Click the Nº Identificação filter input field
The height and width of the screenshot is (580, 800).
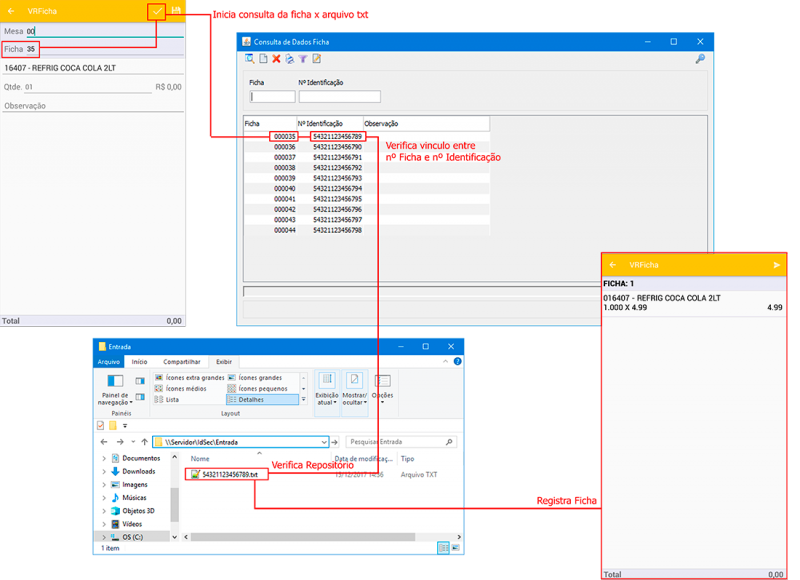tap(339, 96)
